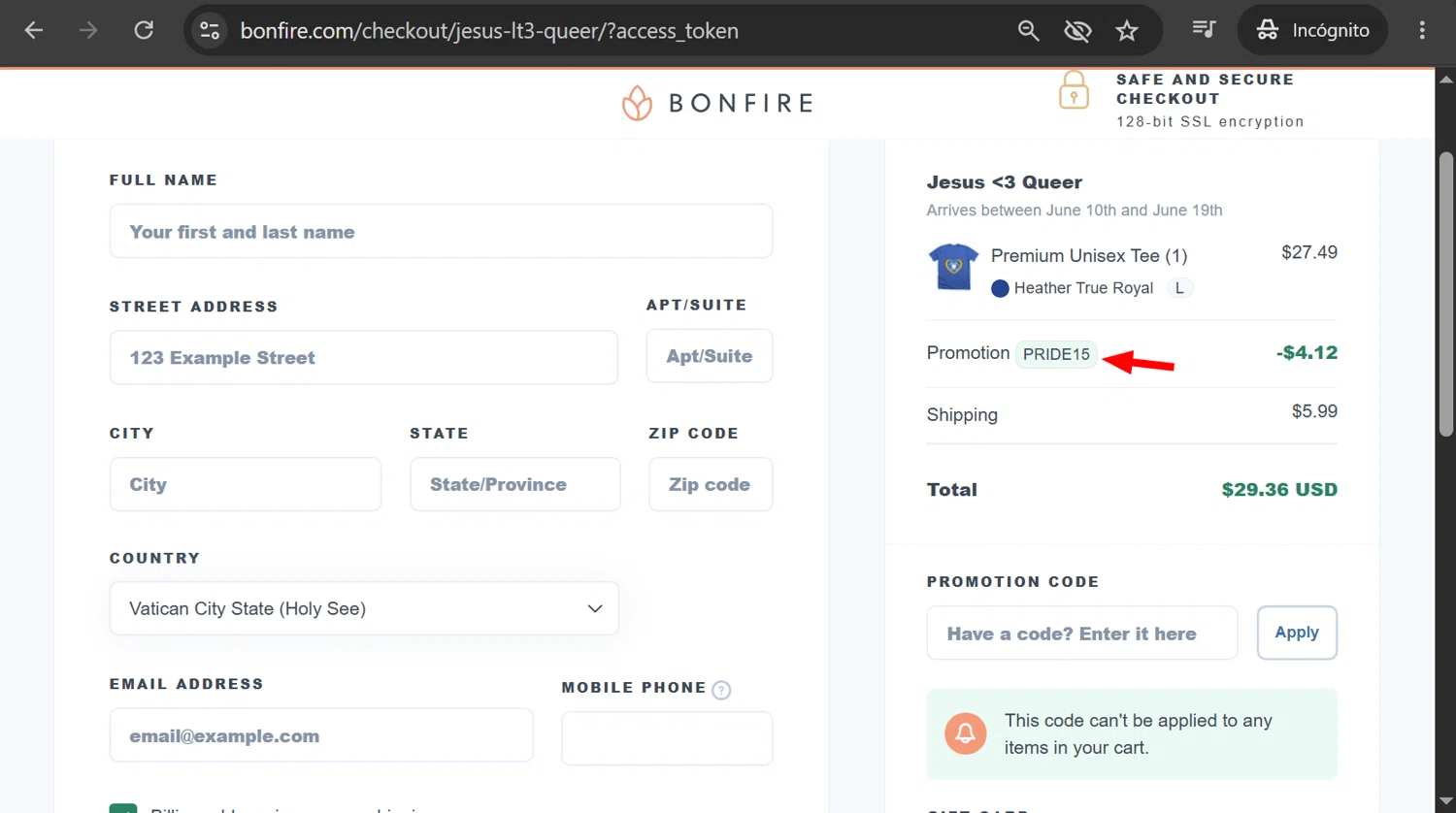The width and height of the screenshot is (1456, 813).
Task: Click 'This code can't be applied' message
Action: (x=1139, y=733)
